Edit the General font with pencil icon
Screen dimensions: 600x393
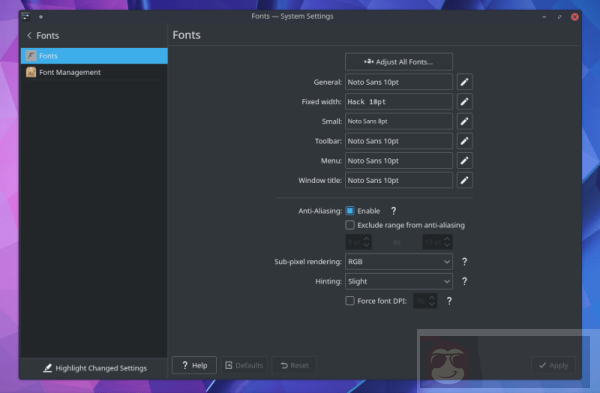pyautogui.click(x=465, y=82)
